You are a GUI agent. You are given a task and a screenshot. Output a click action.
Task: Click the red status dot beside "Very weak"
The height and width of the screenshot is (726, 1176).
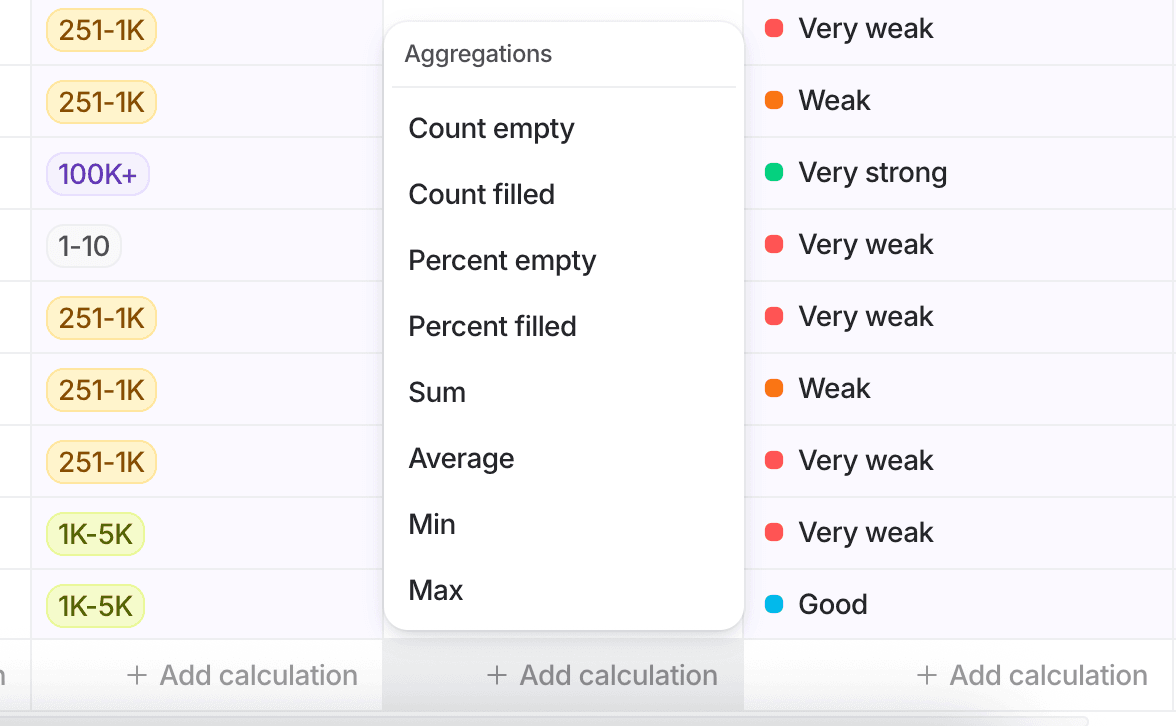pos(774,29)
